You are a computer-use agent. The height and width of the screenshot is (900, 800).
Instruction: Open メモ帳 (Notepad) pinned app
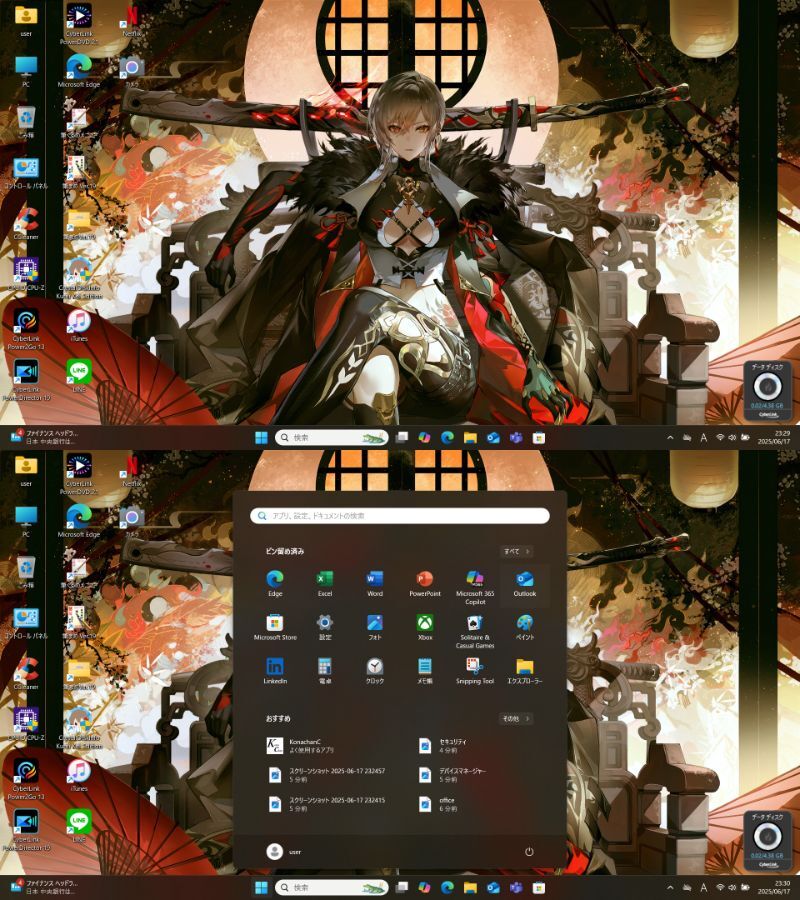pyautogui.click(x=425, y=671)
